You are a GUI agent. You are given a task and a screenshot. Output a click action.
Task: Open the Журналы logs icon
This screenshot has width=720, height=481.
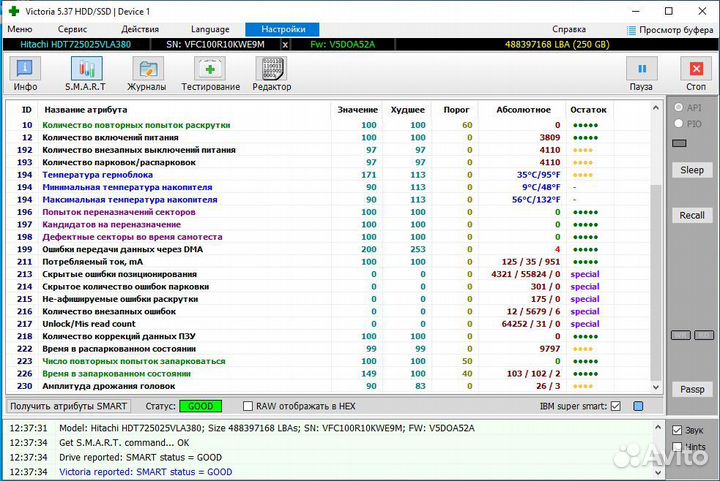(148, 69)
